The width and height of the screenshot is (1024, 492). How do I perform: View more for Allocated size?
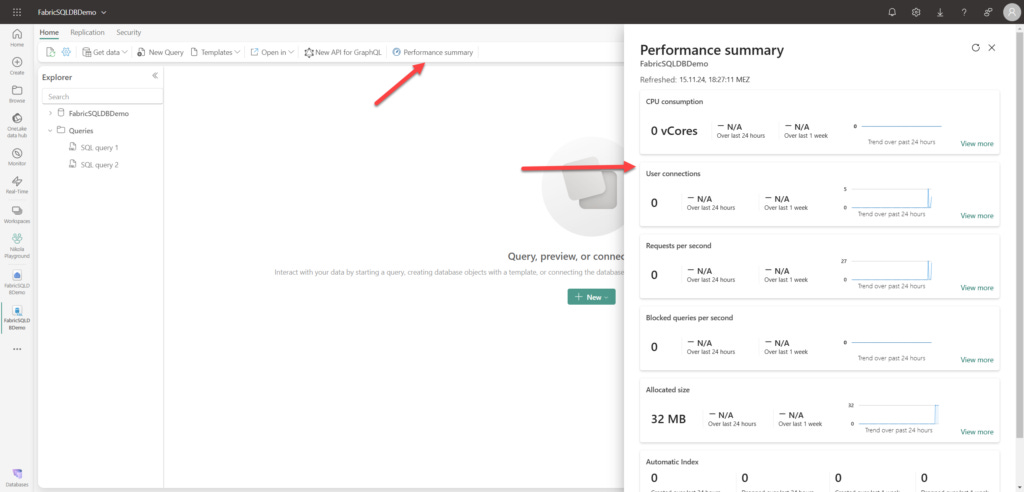click(x=977, y=432)
